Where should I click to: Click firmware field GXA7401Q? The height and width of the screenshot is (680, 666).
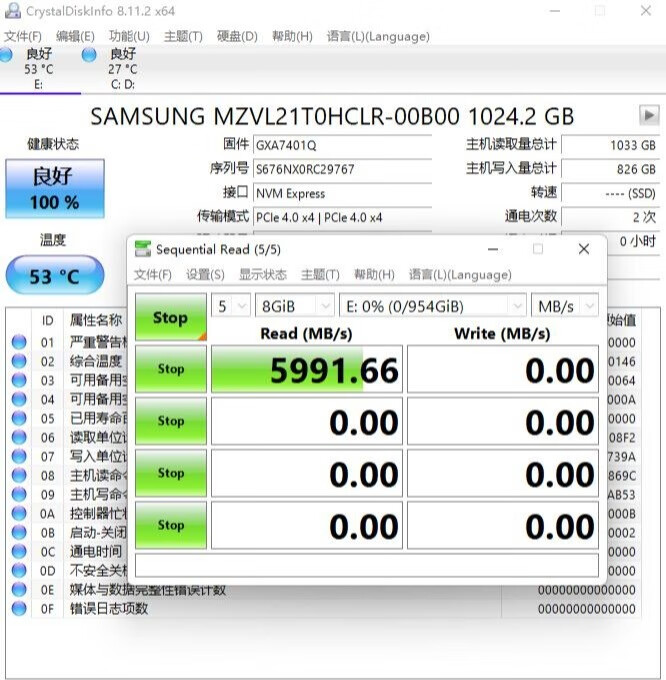[x=343, y=144]
